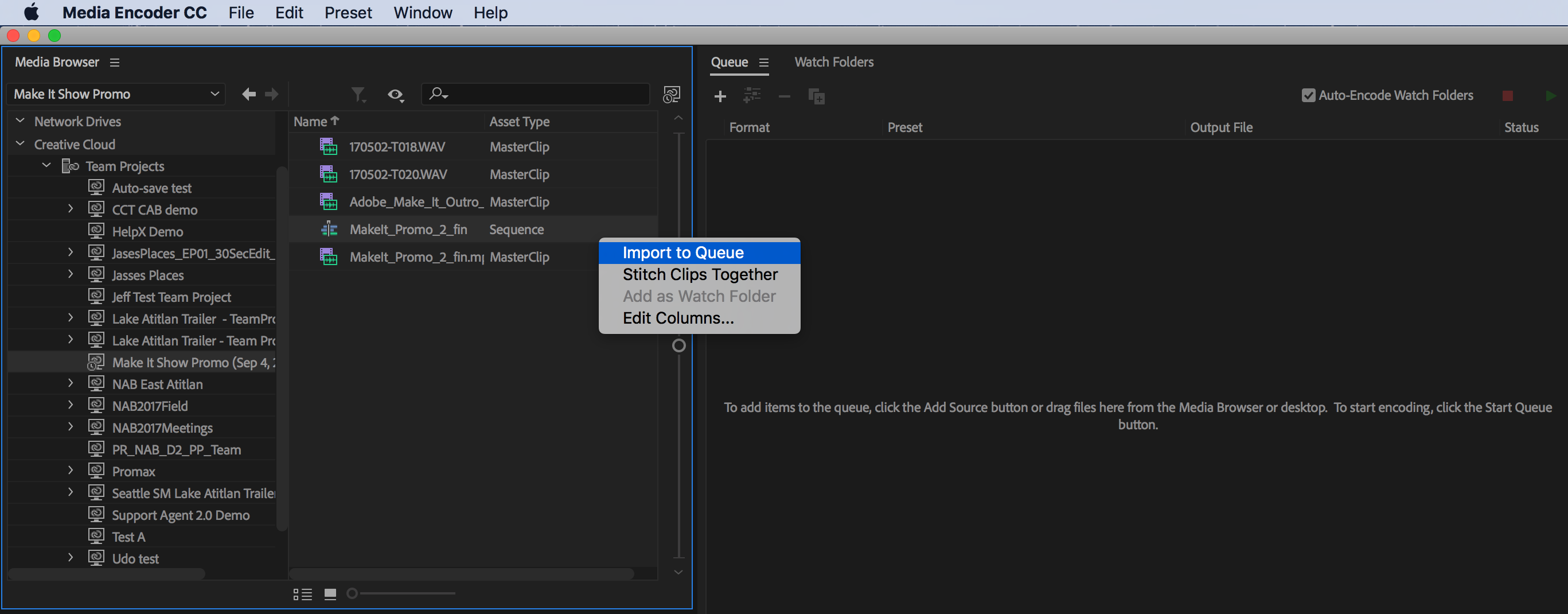Click the Duplicate icon in the Queue toolbar

(x=817, y=96)
